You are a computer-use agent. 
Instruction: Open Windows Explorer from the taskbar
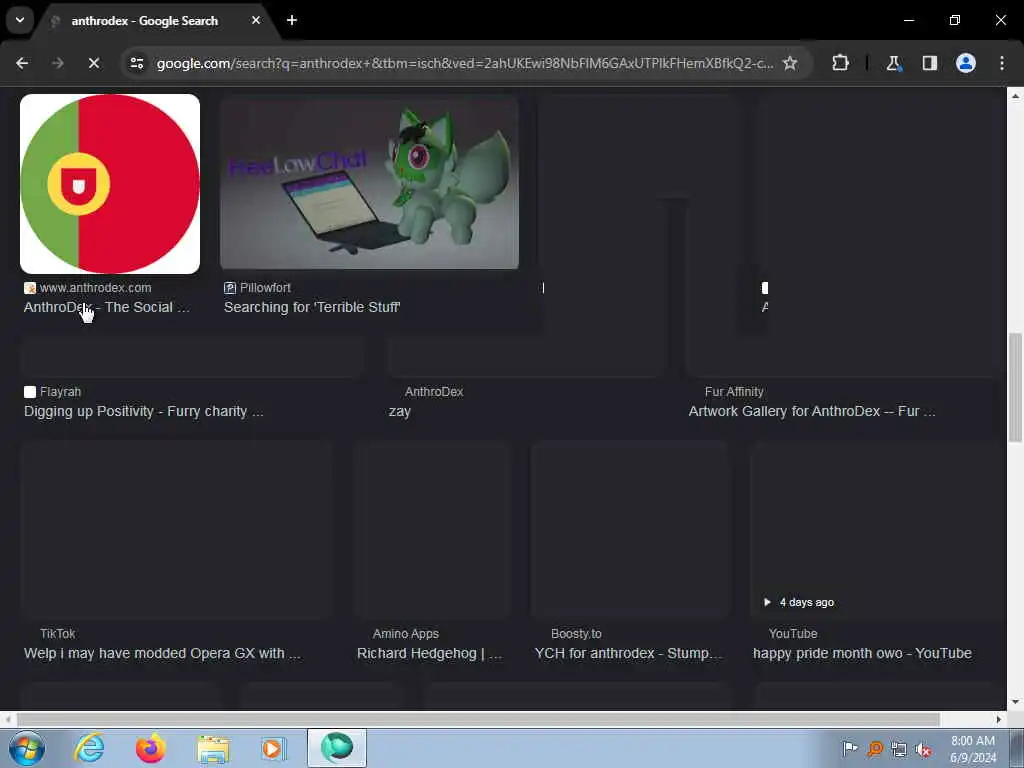coord(213,748)
